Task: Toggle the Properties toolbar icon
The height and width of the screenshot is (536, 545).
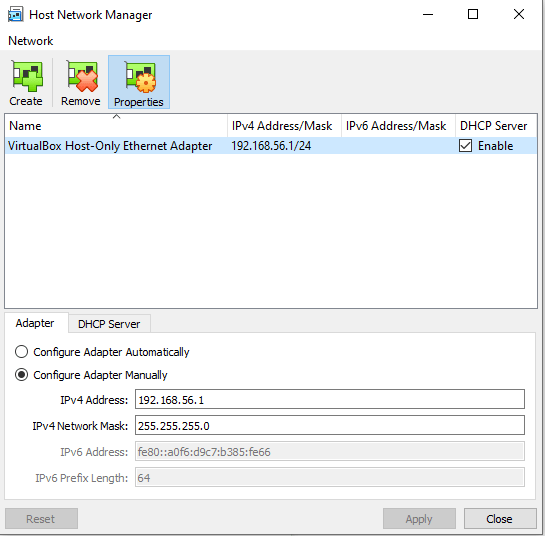Action: [139, 82]
